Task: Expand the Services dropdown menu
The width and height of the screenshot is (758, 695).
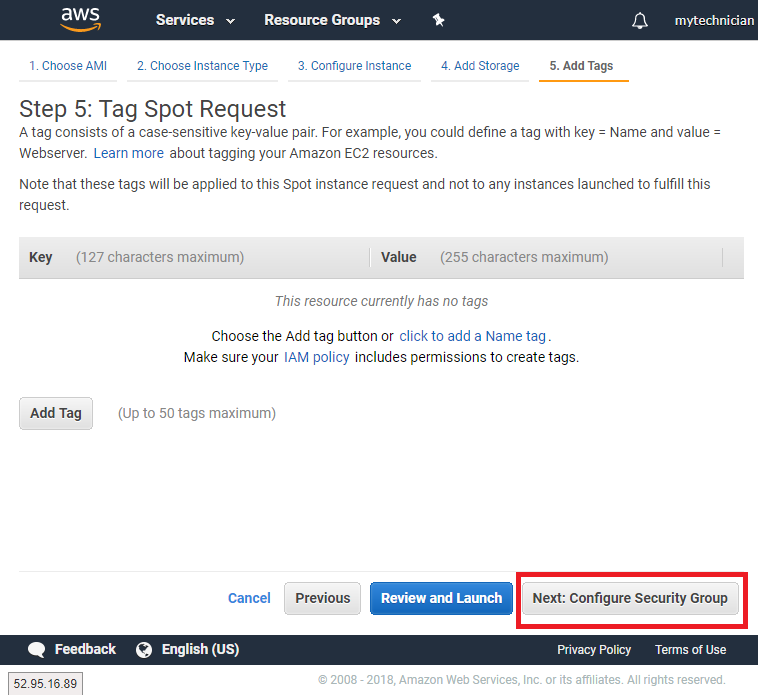Action: [x=195, y=20]
